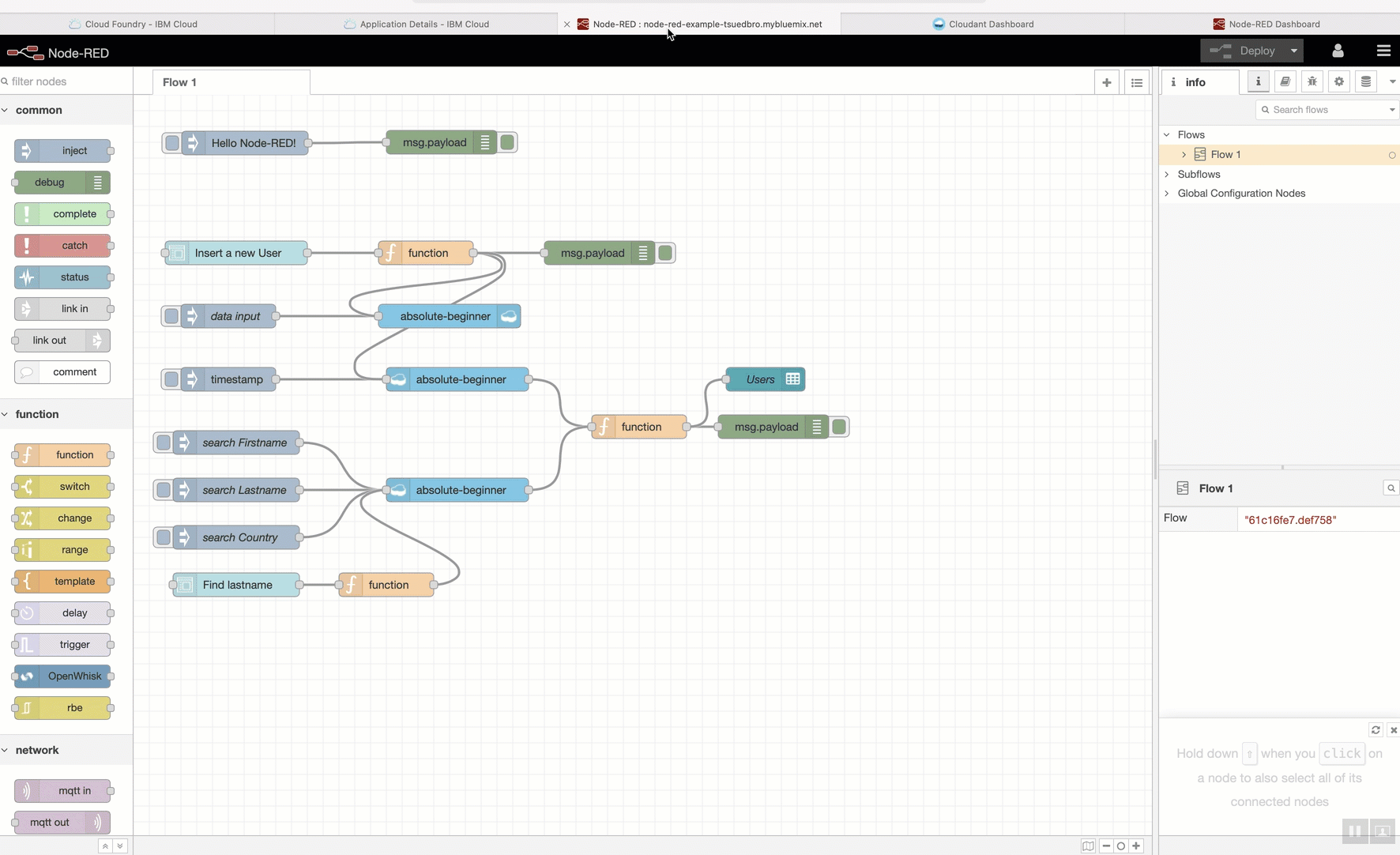Viewport: 1400px width, 855px height.
Task: Expand the Subflows tree section
Action: 1167,174
